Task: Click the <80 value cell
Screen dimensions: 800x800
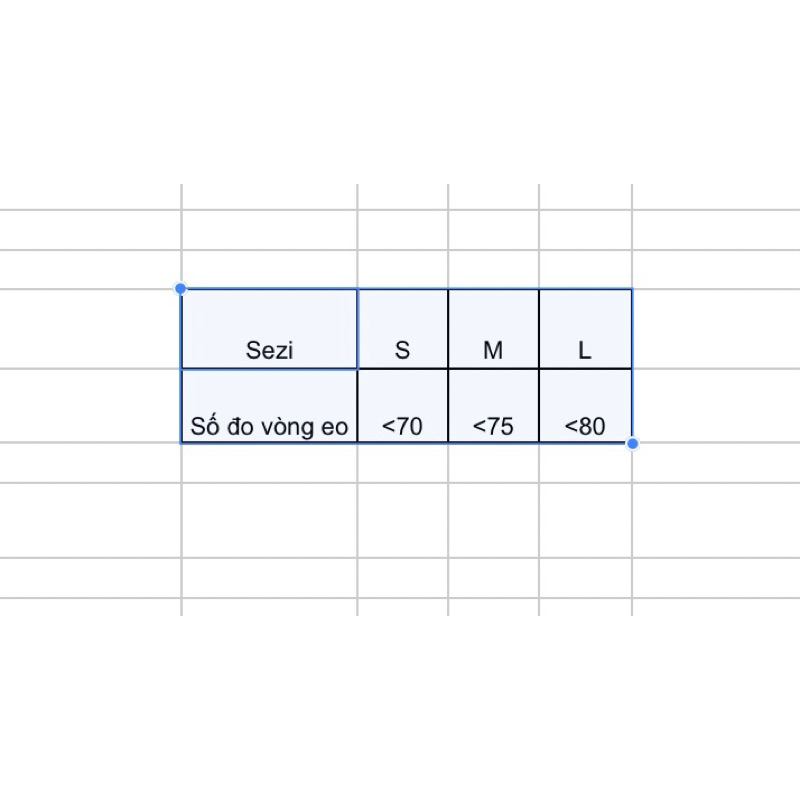Action: (585, 406)
